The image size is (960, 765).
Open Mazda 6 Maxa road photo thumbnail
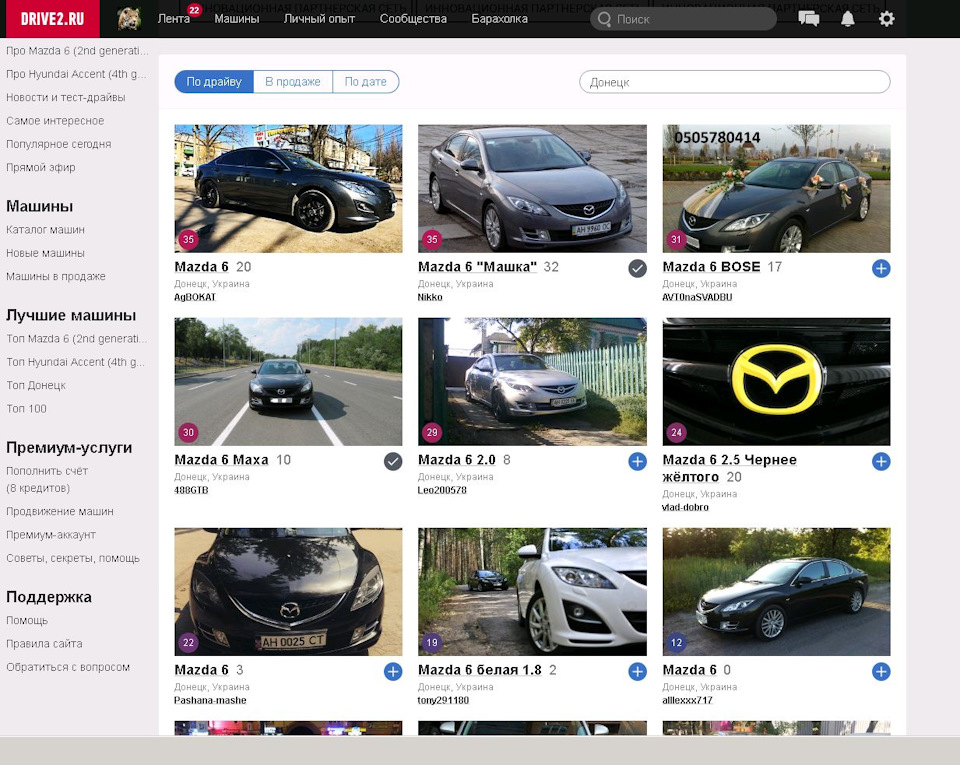point(288,381)
